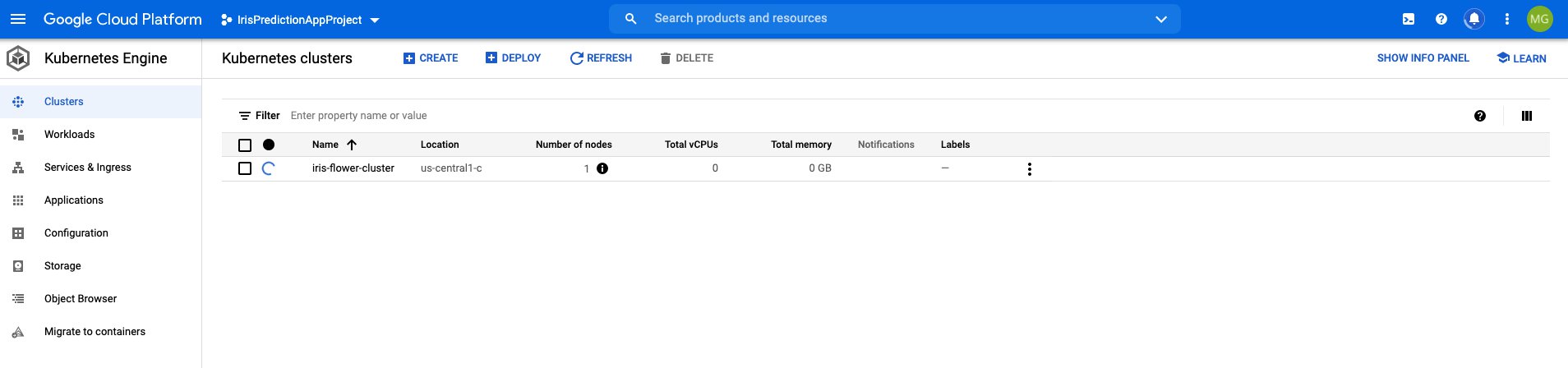
Task: Open Services & Ingress section
Action: (87, 168)
